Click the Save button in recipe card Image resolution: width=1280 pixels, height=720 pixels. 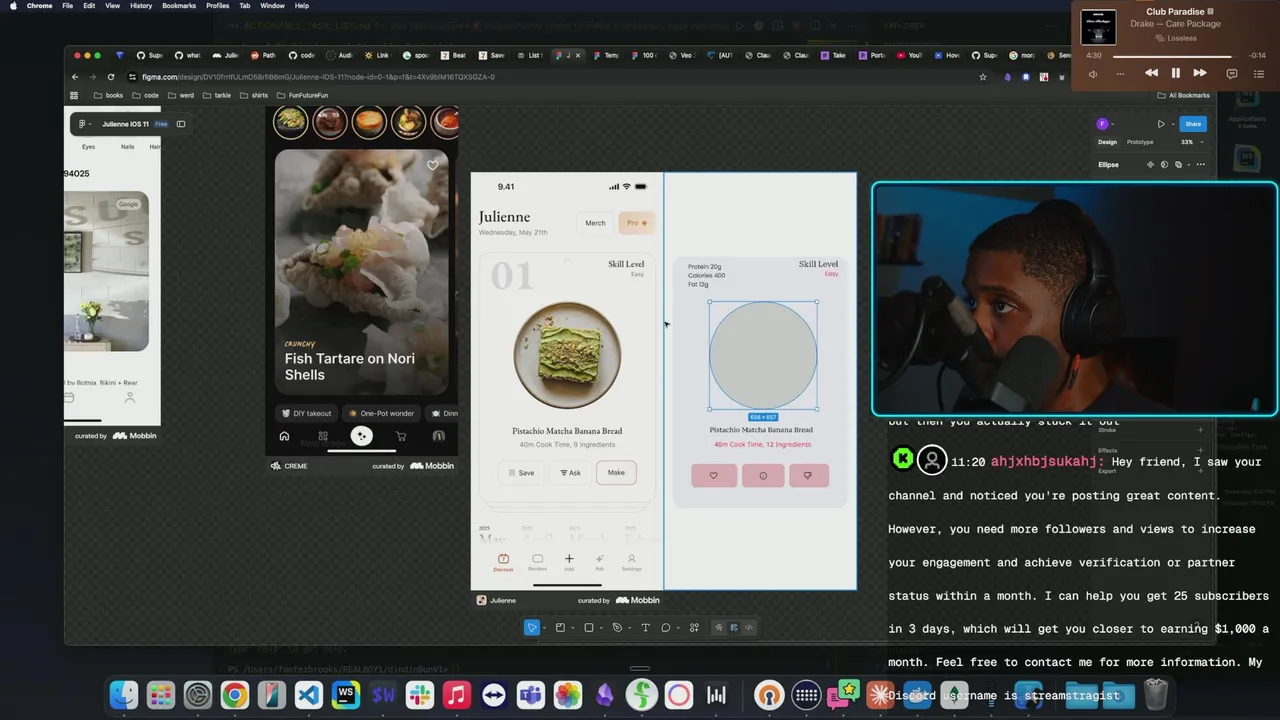click(520, 473)
